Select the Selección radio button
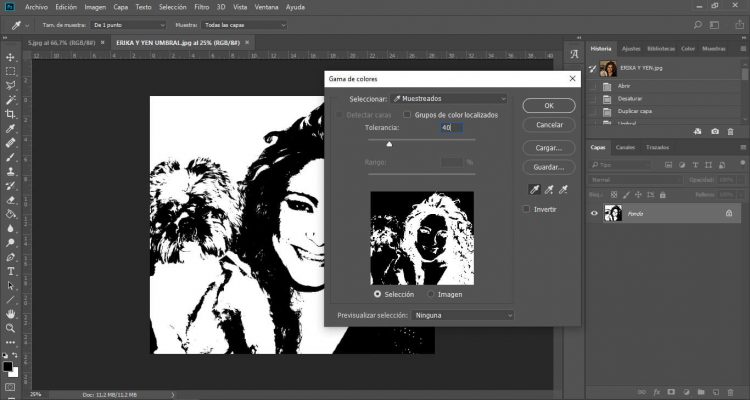The width and height of the screenshot is (750, 400). point(377,294)
